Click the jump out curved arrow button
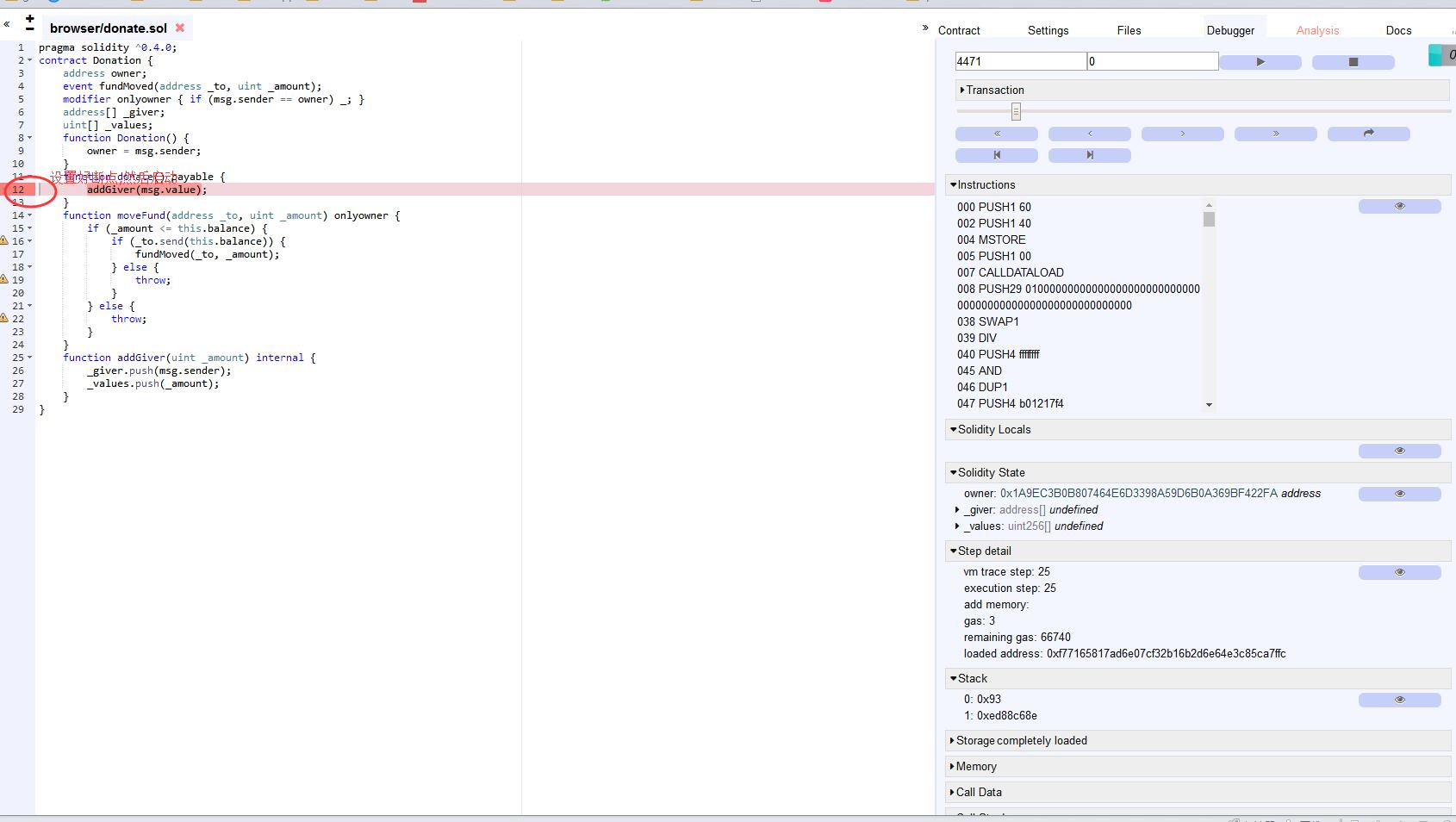This screenshot has height=822, width=1456. click(1369, 134)
